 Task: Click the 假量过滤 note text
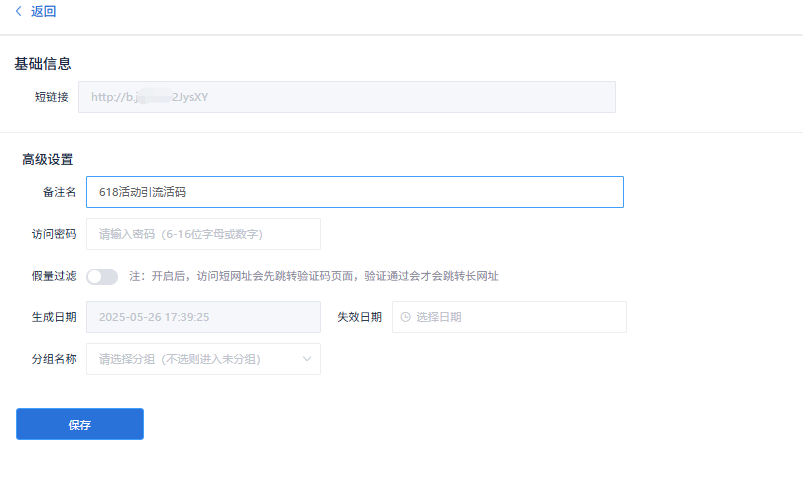coord(314,276)
